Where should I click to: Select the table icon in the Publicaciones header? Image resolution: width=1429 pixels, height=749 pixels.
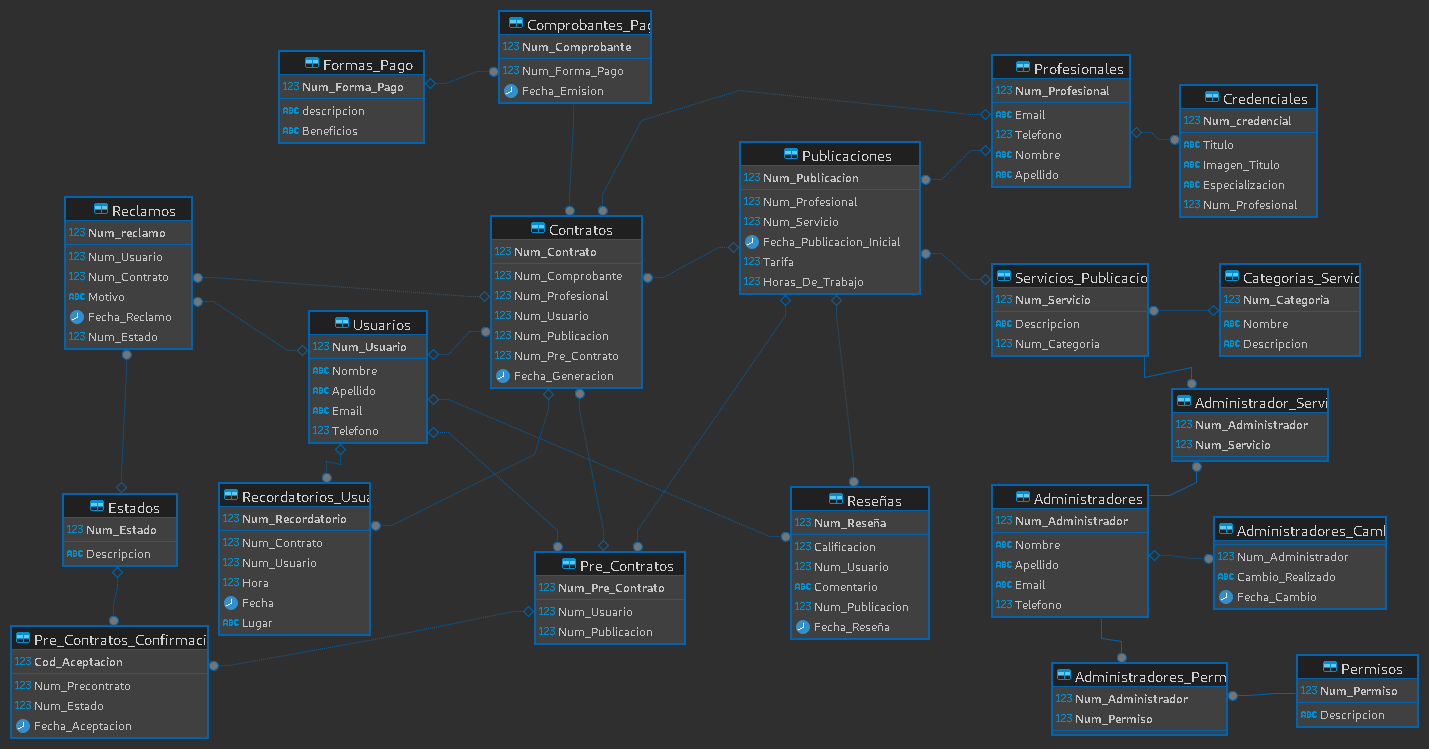(789, 154)
